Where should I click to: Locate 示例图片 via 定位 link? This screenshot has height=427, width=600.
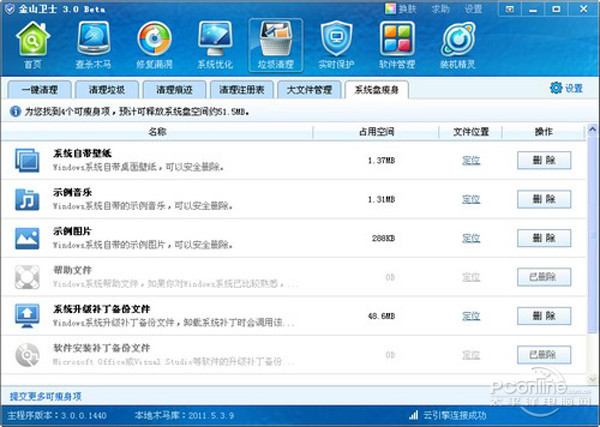pos(471,238)
